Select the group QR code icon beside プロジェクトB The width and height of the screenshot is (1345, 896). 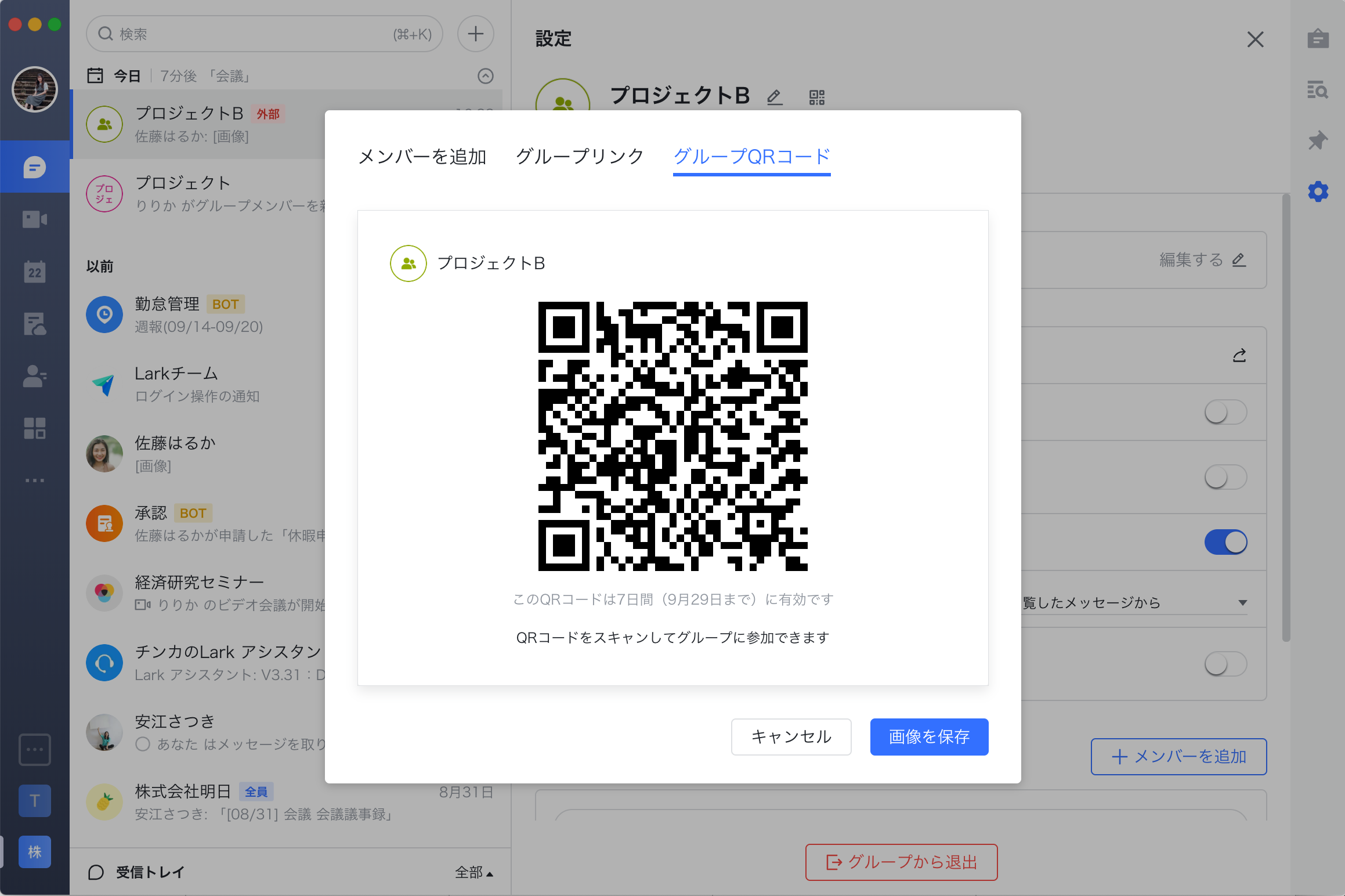[818, 97]
